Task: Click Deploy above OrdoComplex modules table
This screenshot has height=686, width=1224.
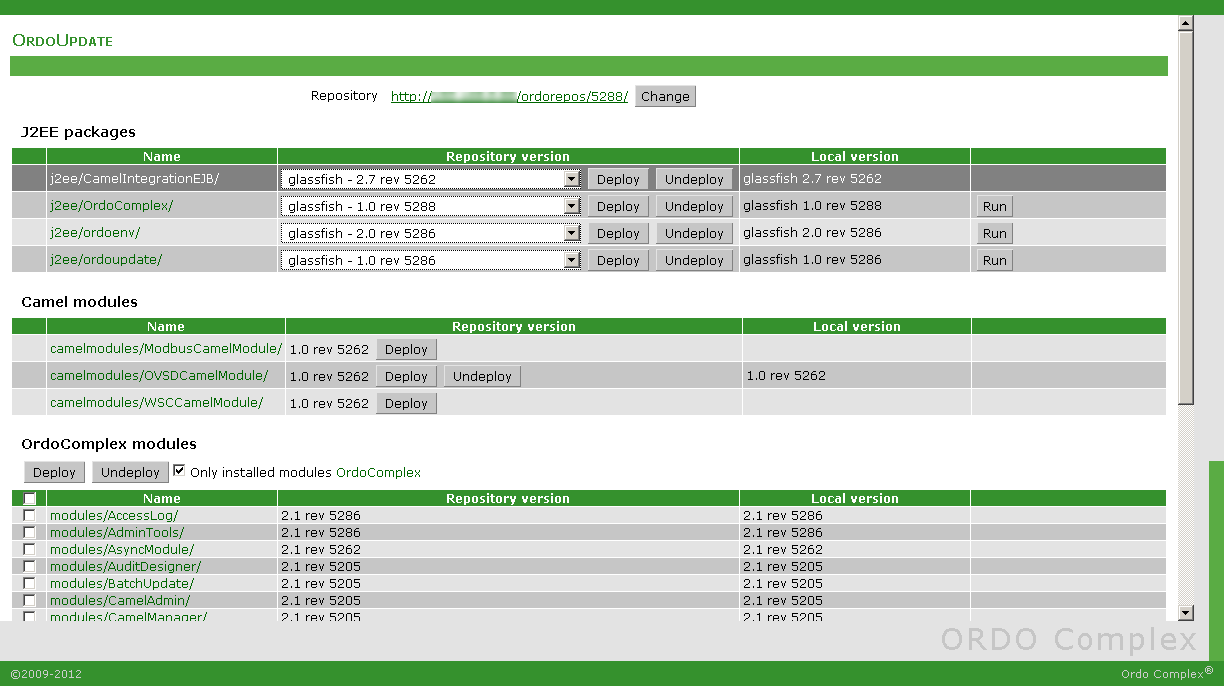Action: 54,472
